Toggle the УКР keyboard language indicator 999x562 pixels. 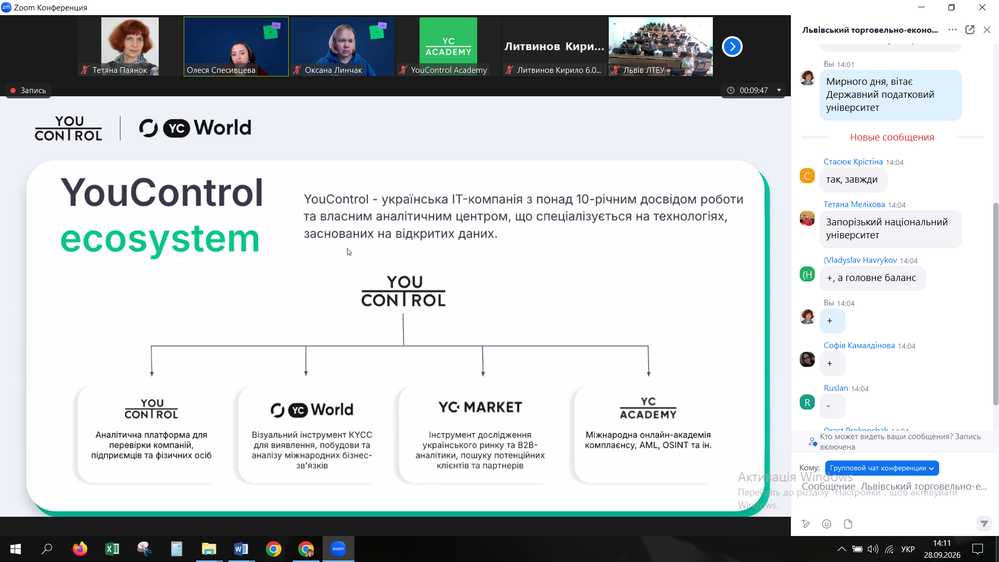(x=908, y=549)
